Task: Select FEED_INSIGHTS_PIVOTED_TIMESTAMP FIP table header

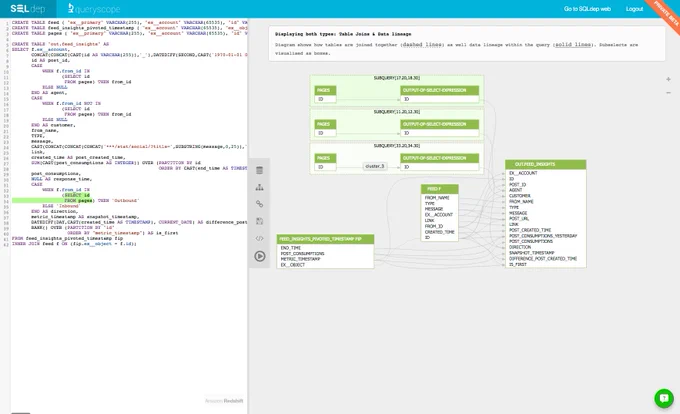Action: [325, 239]
